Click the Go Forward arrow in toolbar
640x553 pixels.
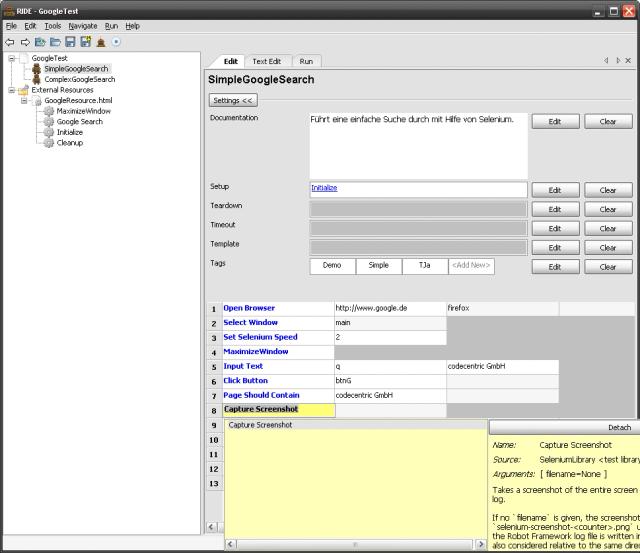pos(25,42)
